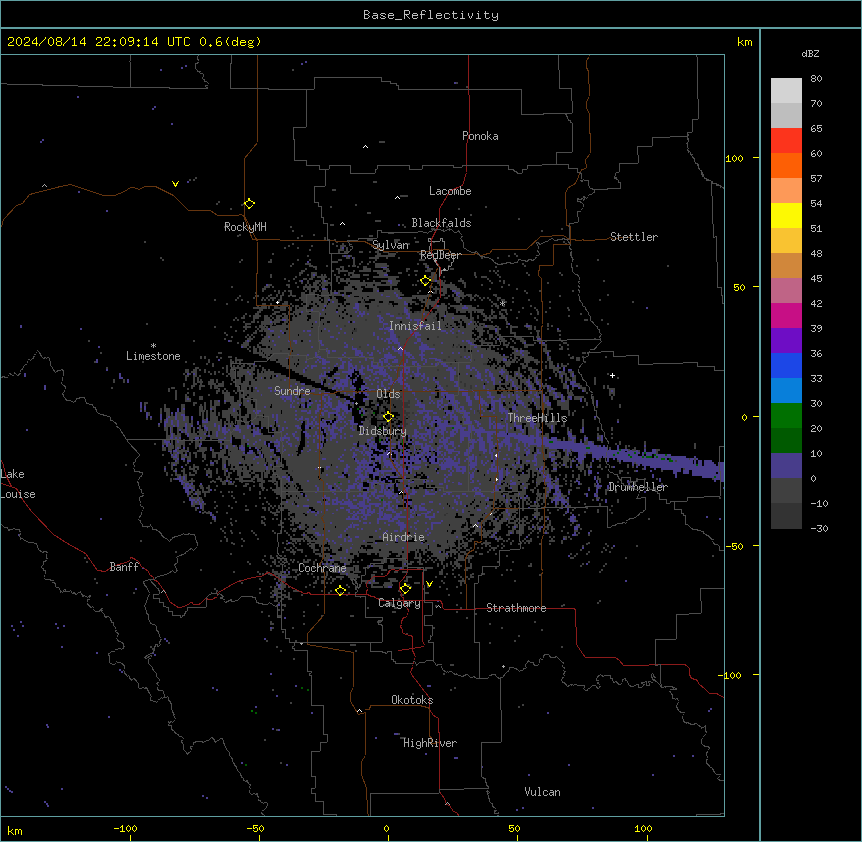The image size is (862, 842).
Task: Click the km unit label at top right
Action: (745, 42)
